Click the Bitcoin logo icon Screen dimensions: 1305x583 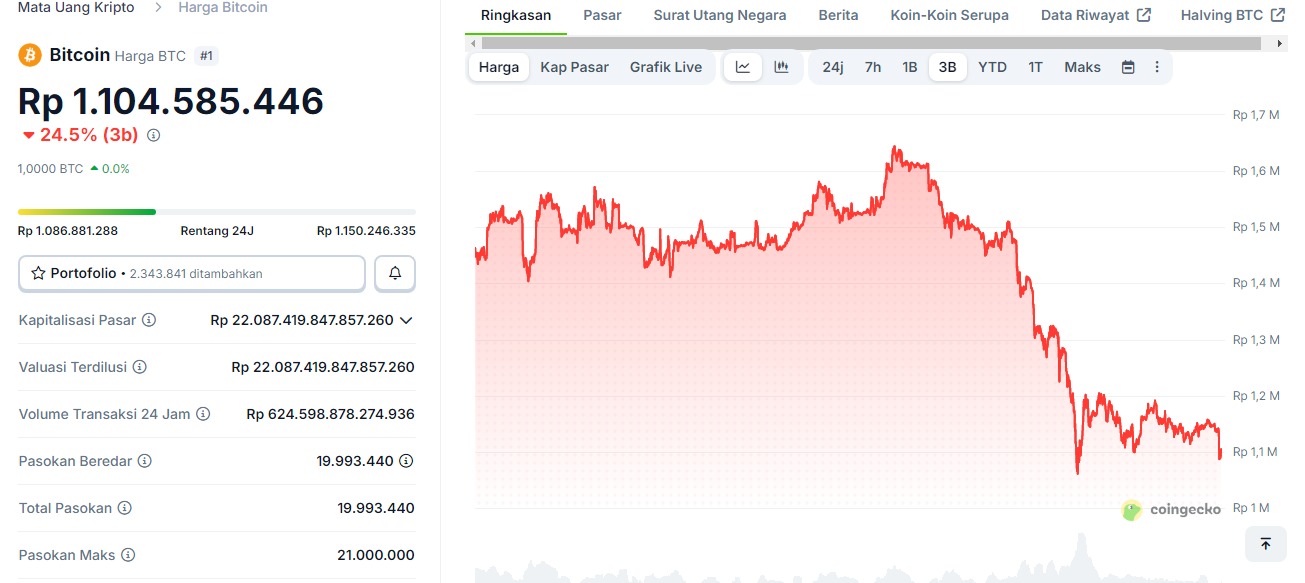tap(28, 55)
